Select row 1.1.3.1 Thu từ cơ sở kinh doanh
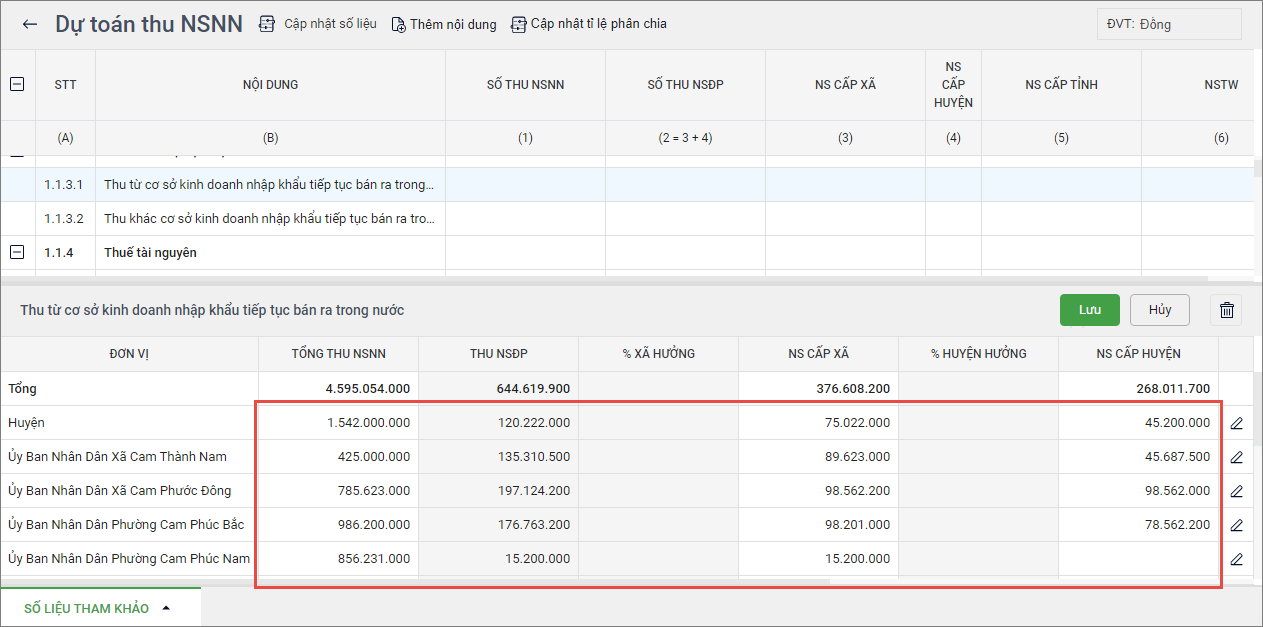This screenshot has height=627, width=1263. pyautogui.click(x=269, y=185)
